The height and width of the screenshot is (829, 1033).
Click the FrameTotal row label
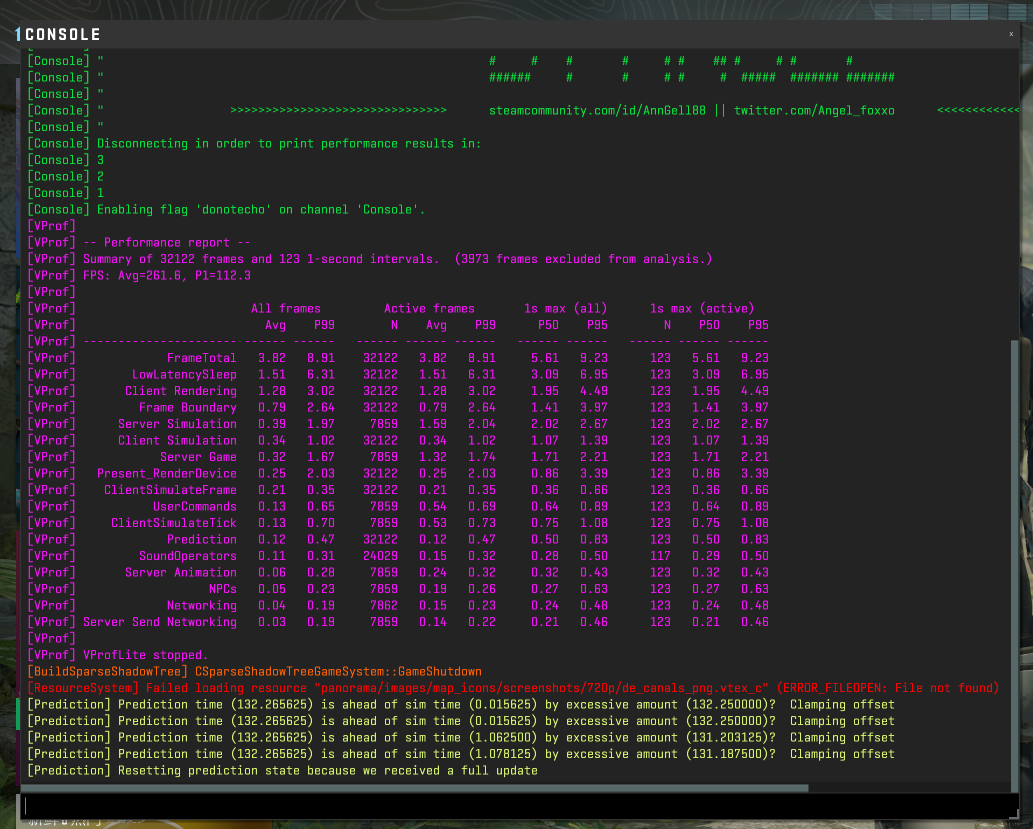(201, 358)
